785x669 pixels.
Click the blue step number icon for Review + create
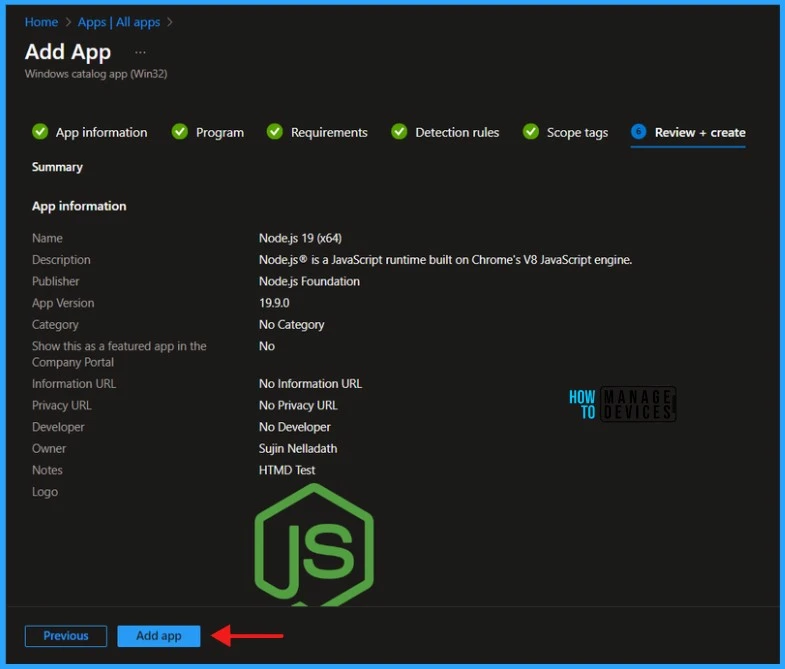(638, 132)
